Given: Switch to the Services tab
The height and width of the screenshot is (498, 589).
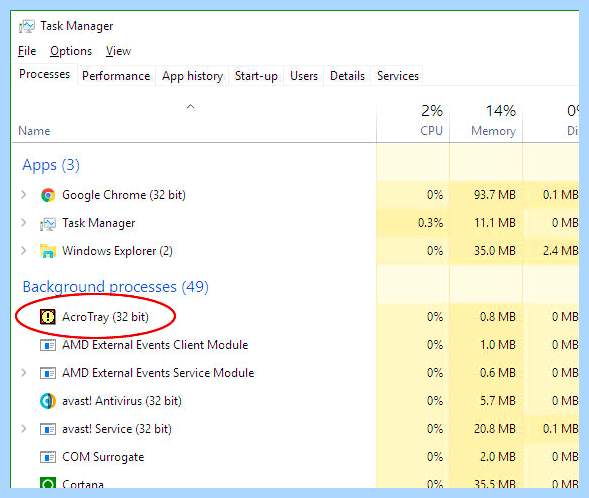Looking at the screenshot, I should pyautogui.click(x=398, y=76).
